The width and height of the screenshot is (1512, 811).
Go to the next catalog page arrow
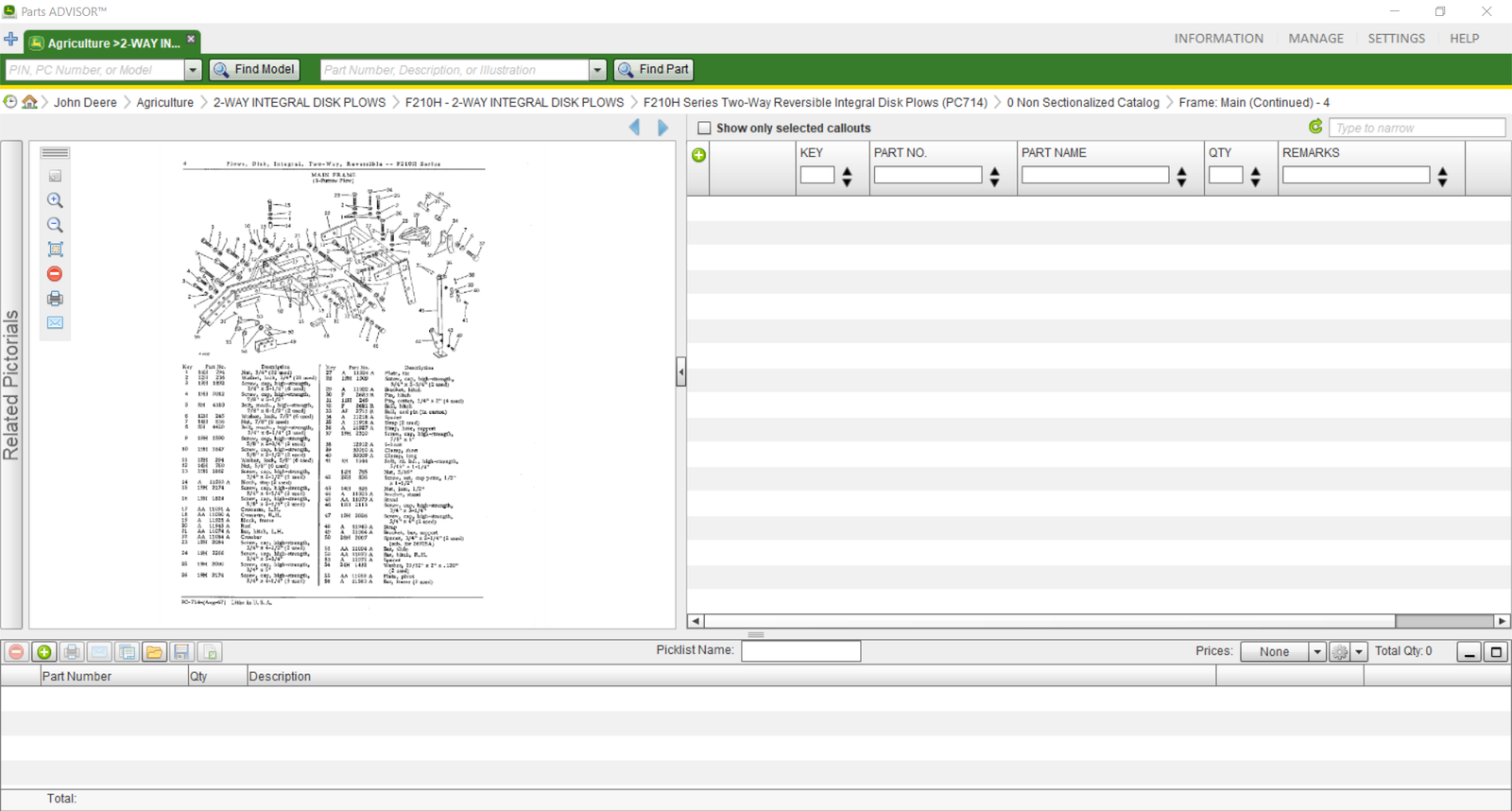pyautogui.click(x=662, y=128)
